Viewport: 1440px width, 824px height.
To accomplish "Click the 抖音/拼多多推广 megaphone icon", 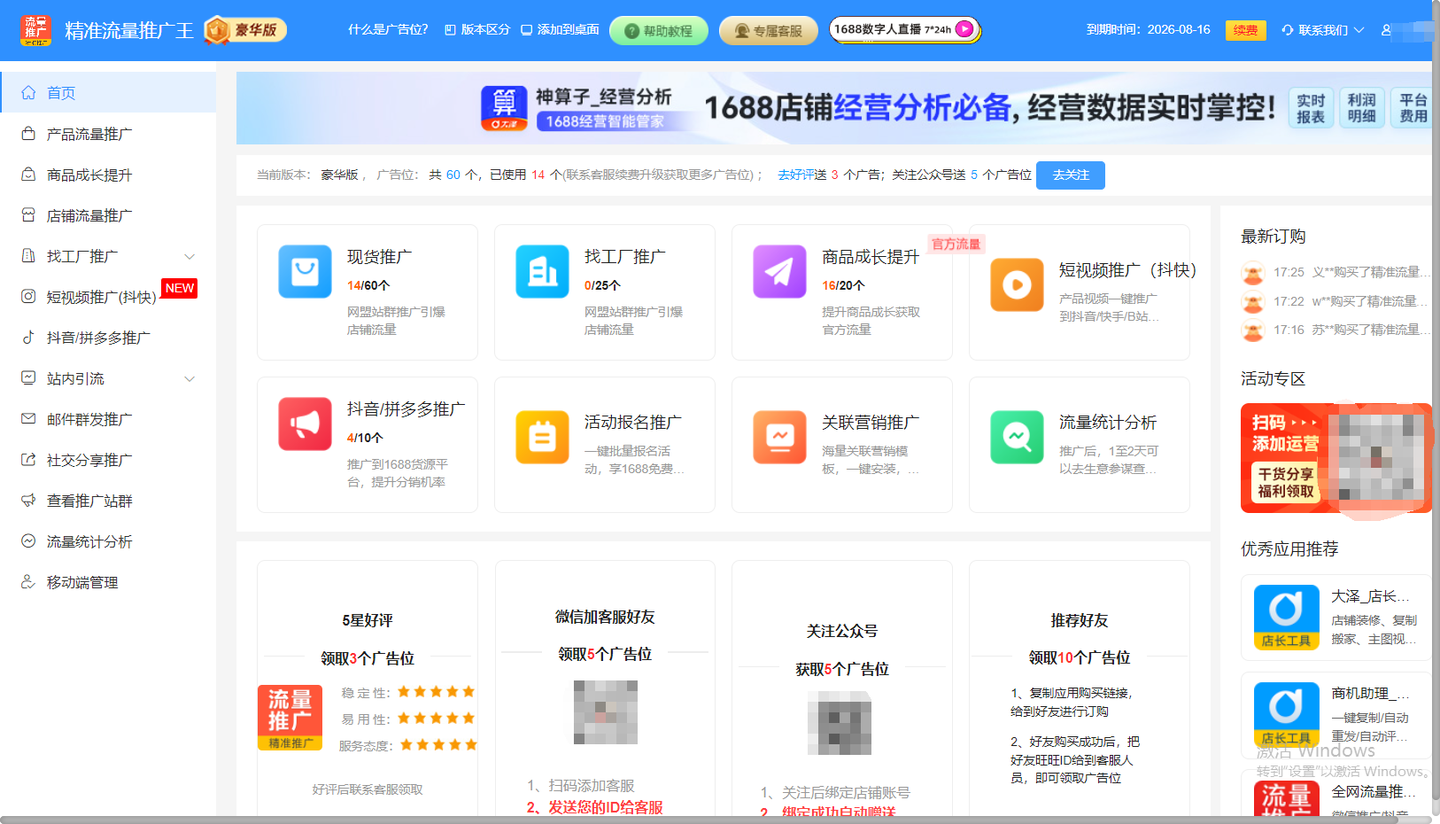I will click(x=304, y=423).
